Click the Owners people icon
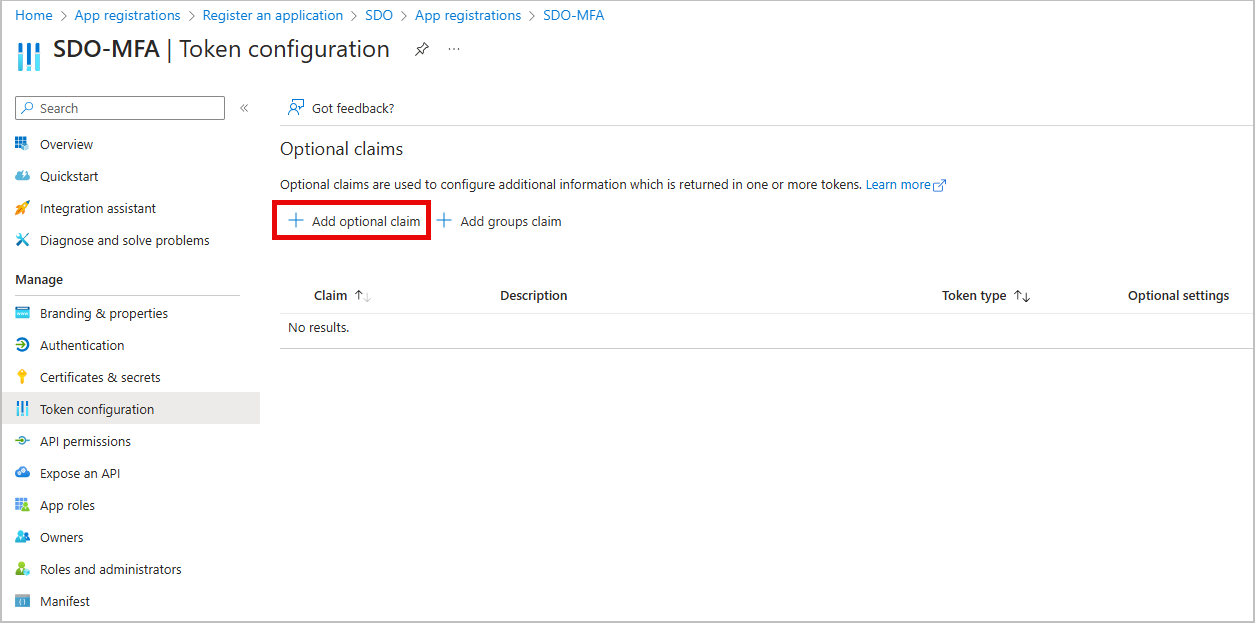This screenshot has height=623, width=1255. (22, 537)
